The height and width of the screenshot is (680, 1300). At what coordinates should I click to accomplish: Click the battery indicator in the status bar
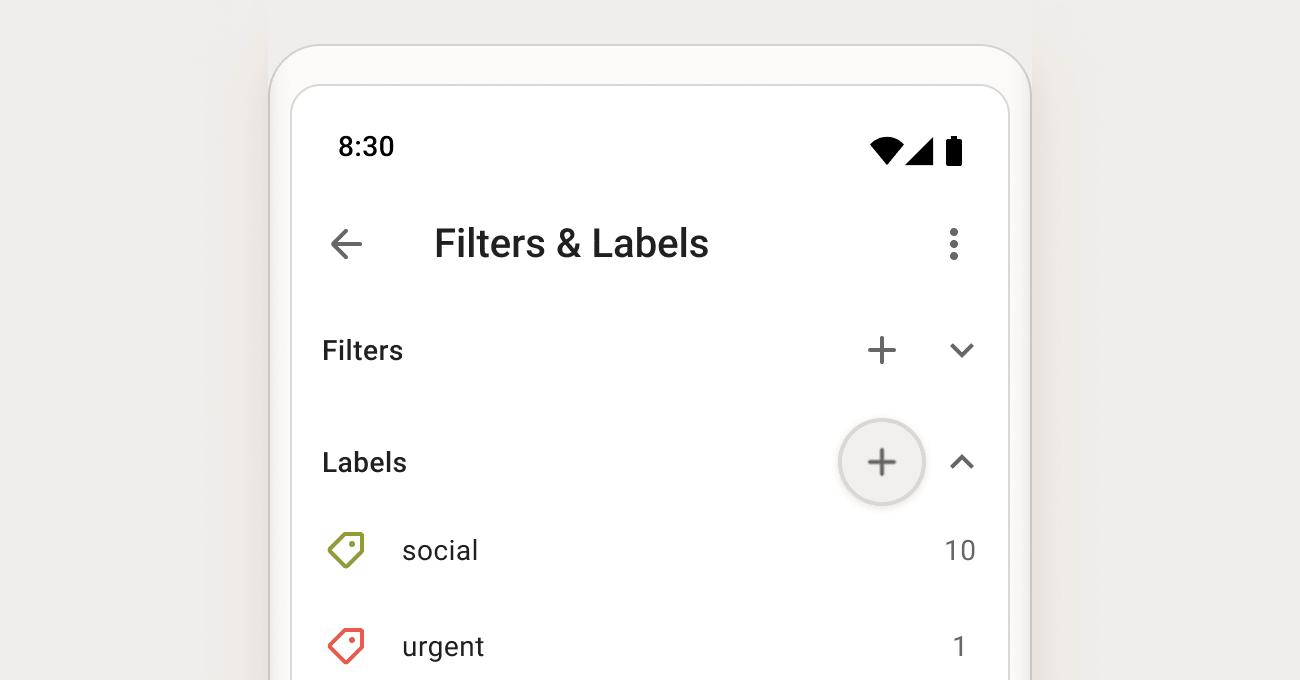(953, 150)
